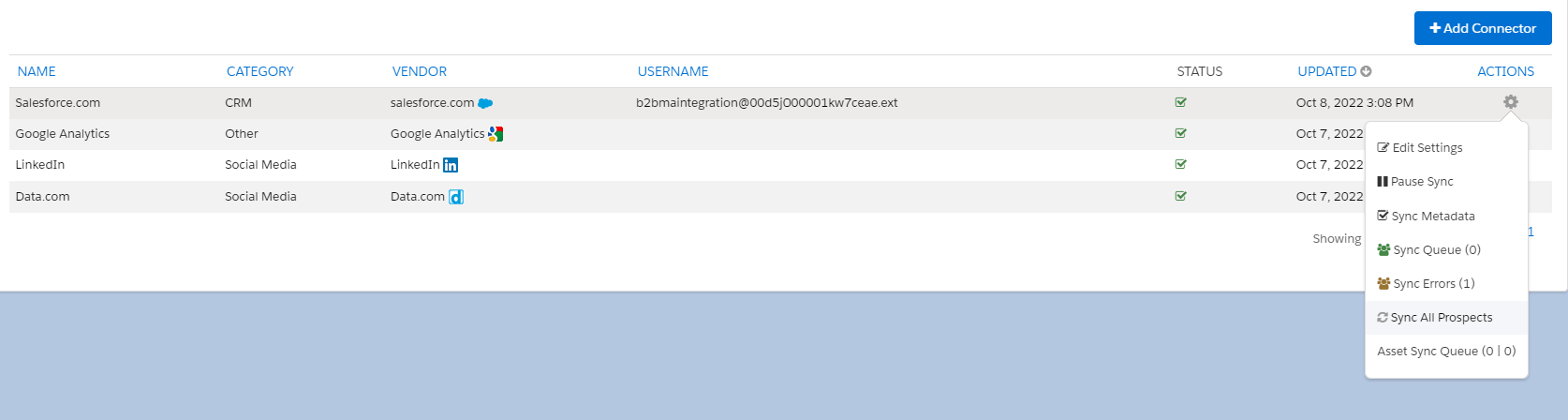
Task: Click the b2bmaintegration username cell
Action: [x=767, y=103]
